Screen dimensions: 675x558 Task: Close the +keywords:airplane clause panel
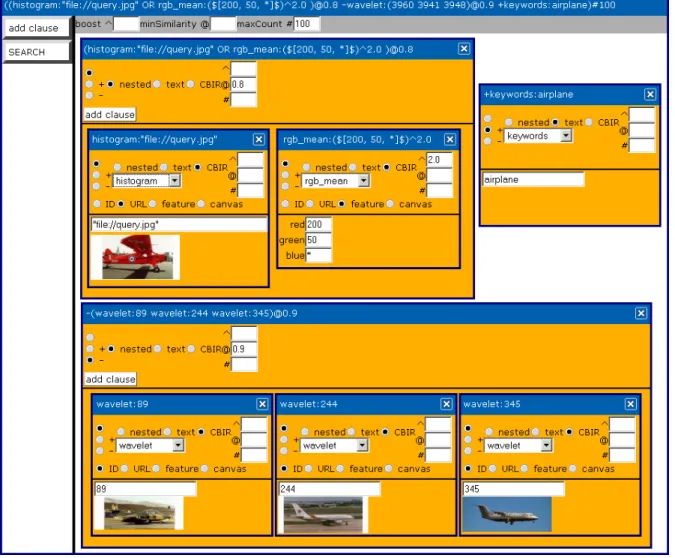click(650, 94)
